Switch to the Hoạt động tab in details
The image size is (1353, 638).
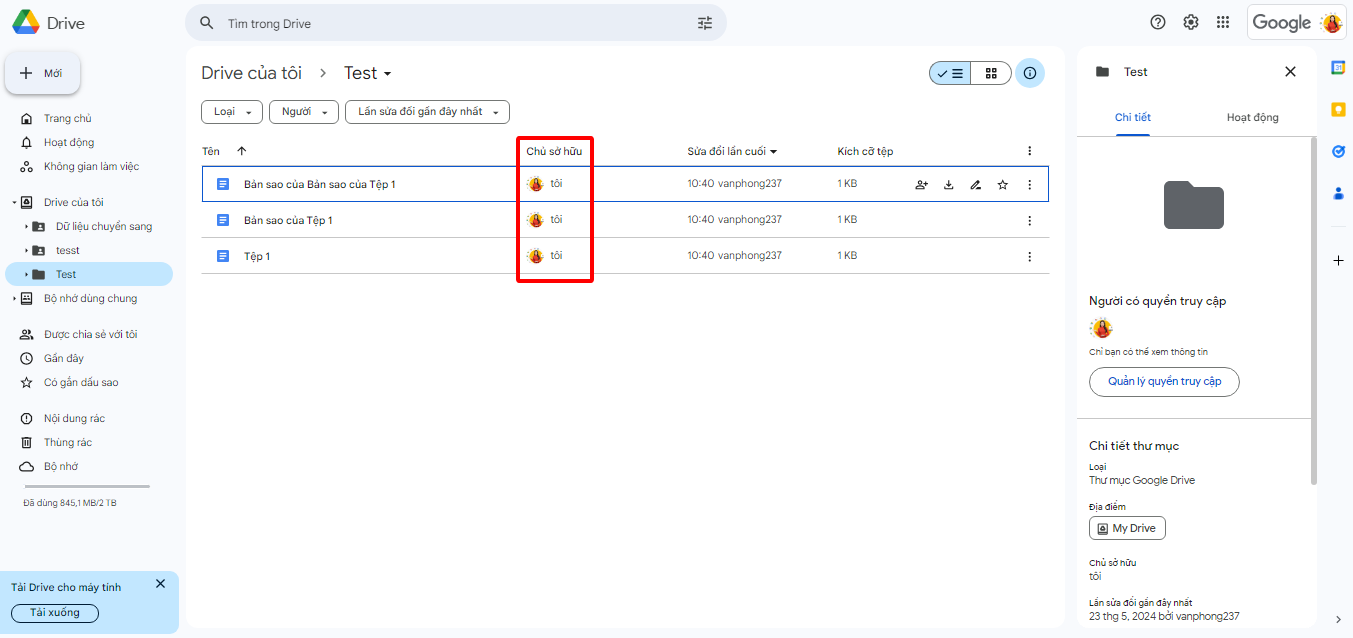tap(1252, 118)
